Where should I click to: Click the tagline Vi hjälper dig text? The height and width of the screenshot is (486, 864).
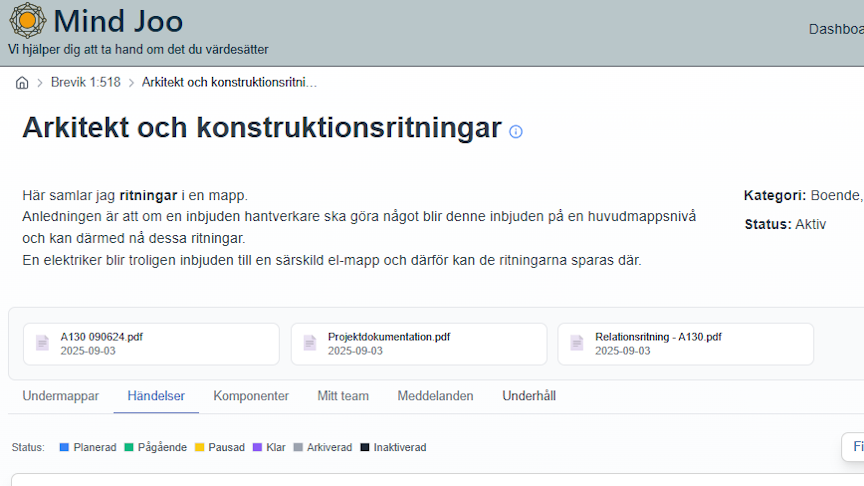click(138, 50)
